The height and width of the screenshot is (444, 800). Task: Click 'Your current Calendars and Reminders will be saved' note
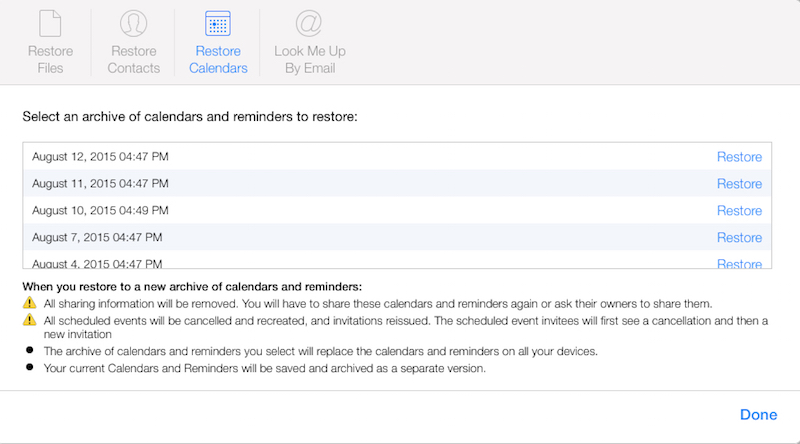point(264,368)
